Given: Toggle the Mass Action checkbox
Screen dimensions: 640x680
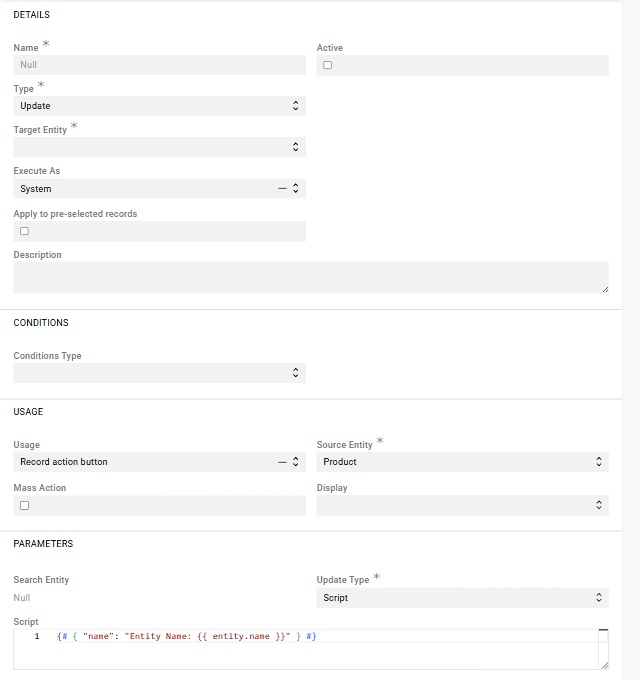Looking at the screenshot, I should 24,505.
